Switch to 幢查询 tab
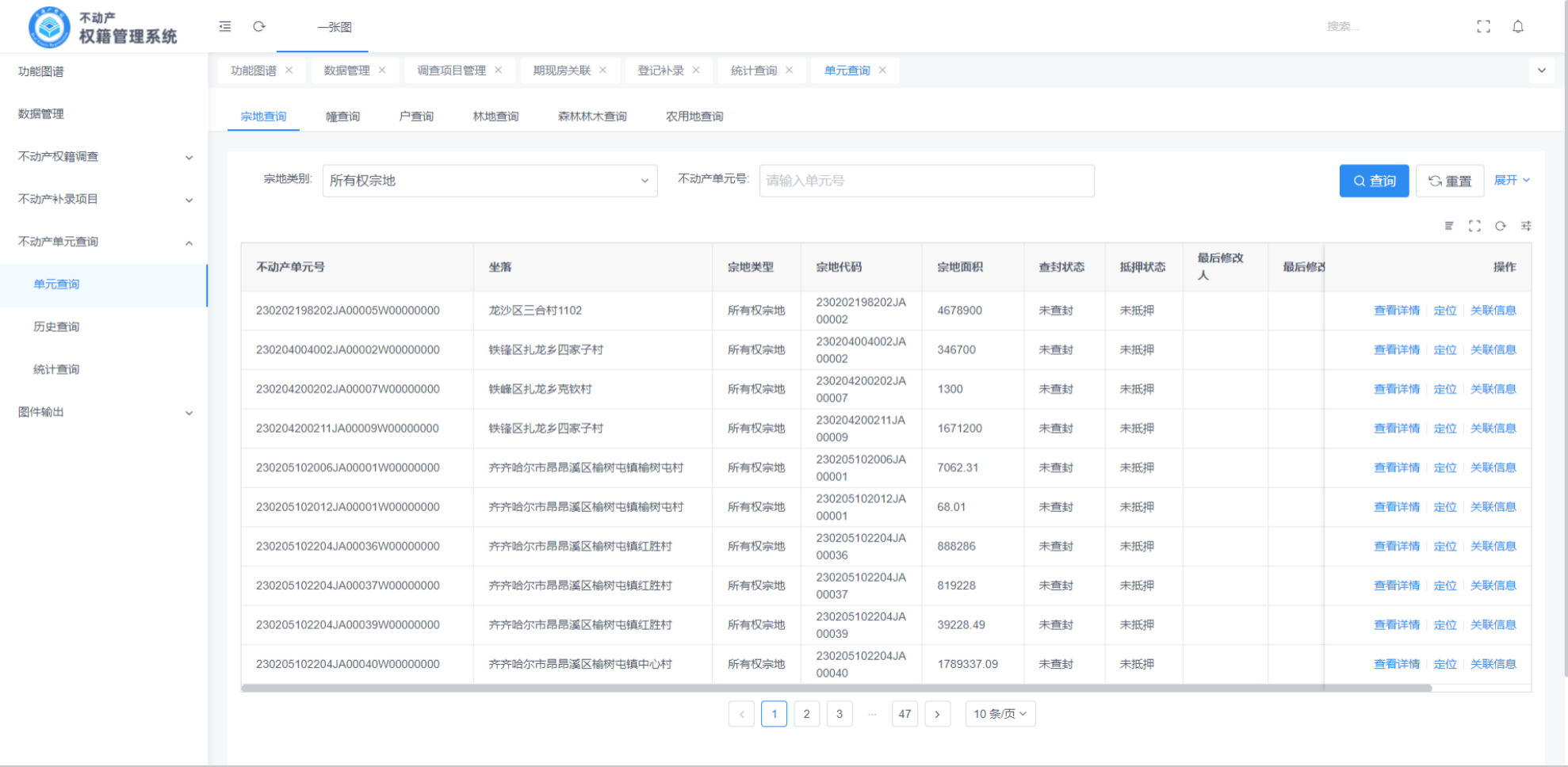 click(x=342, y=116)
